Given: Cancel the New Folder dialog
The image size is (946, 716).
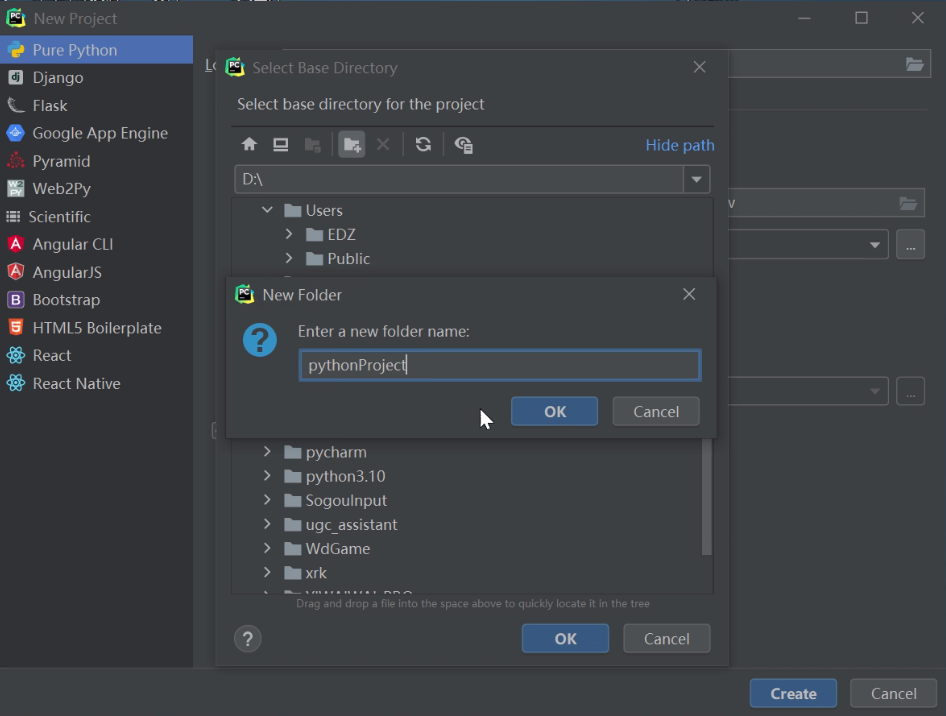Looking at the screenshot, I should [656, 411].
